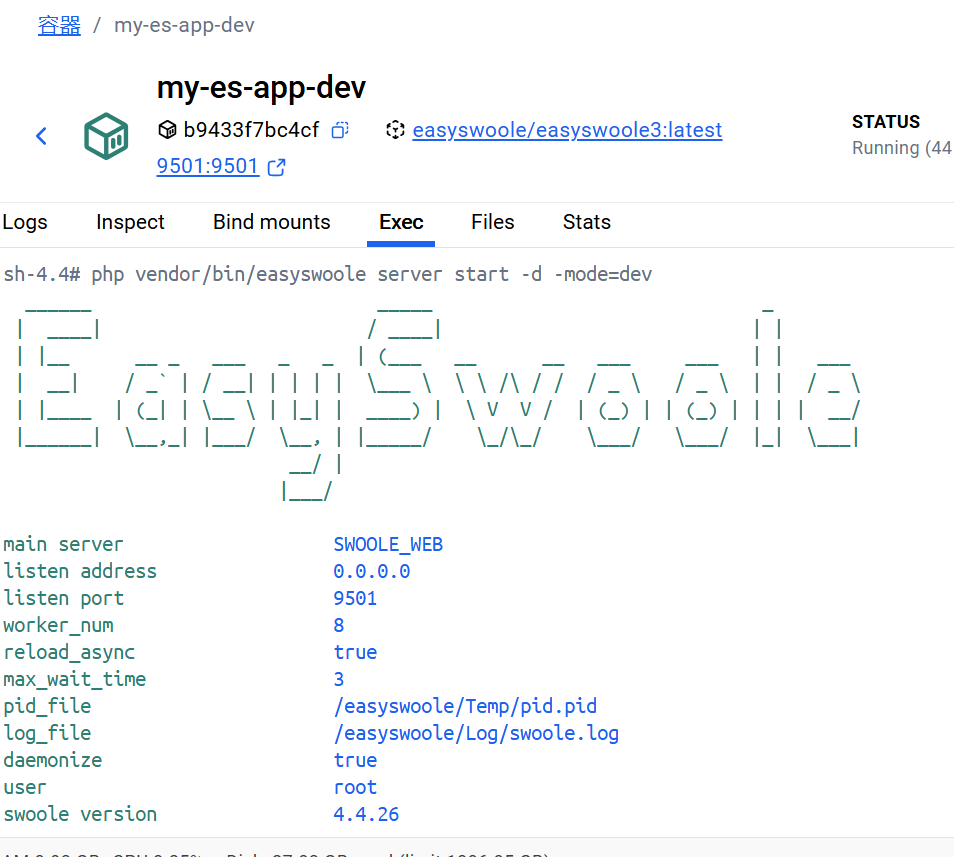
Task: Click the user value root
Action: point(355,787)
